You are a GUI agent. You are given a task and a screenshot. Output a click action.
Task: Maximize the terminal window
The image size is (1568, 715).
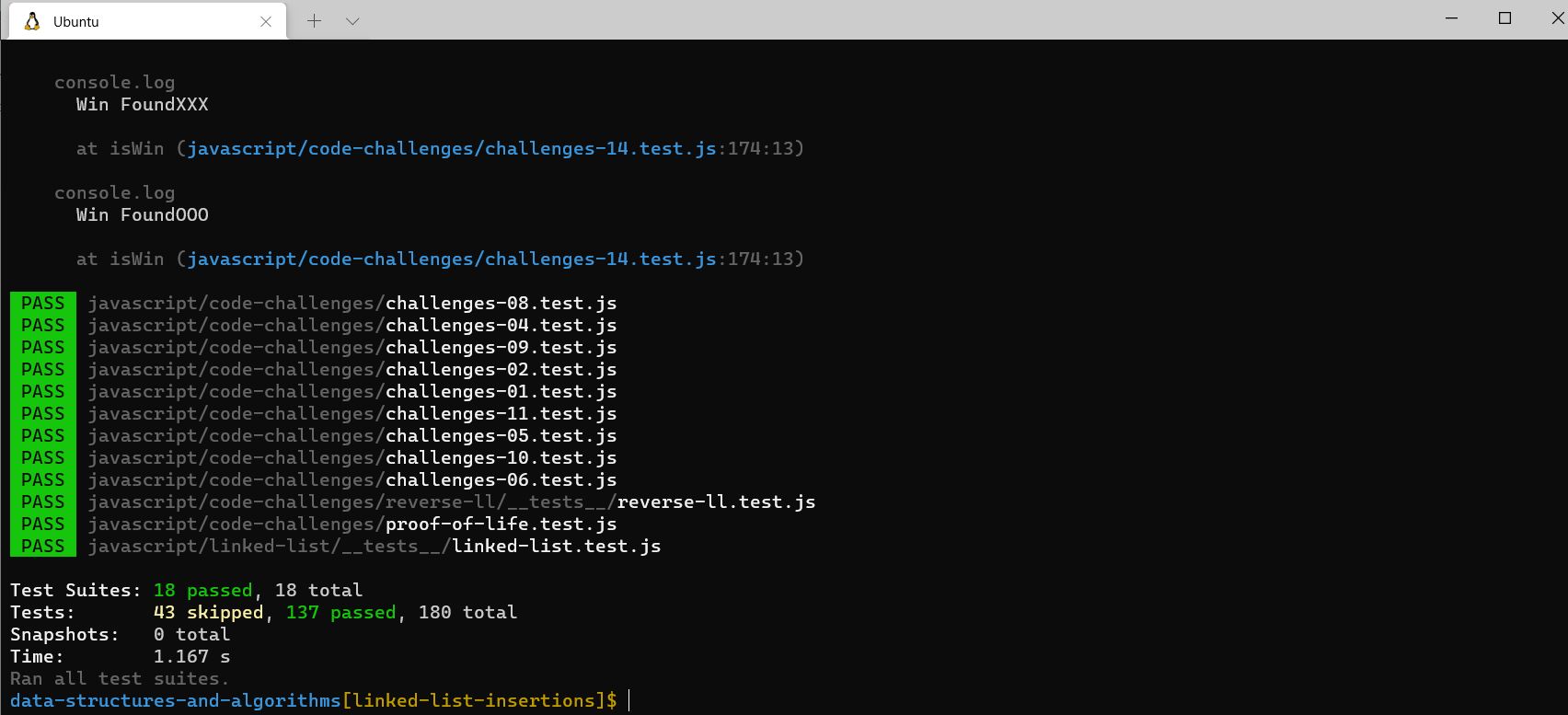(x=1505, y=18)
